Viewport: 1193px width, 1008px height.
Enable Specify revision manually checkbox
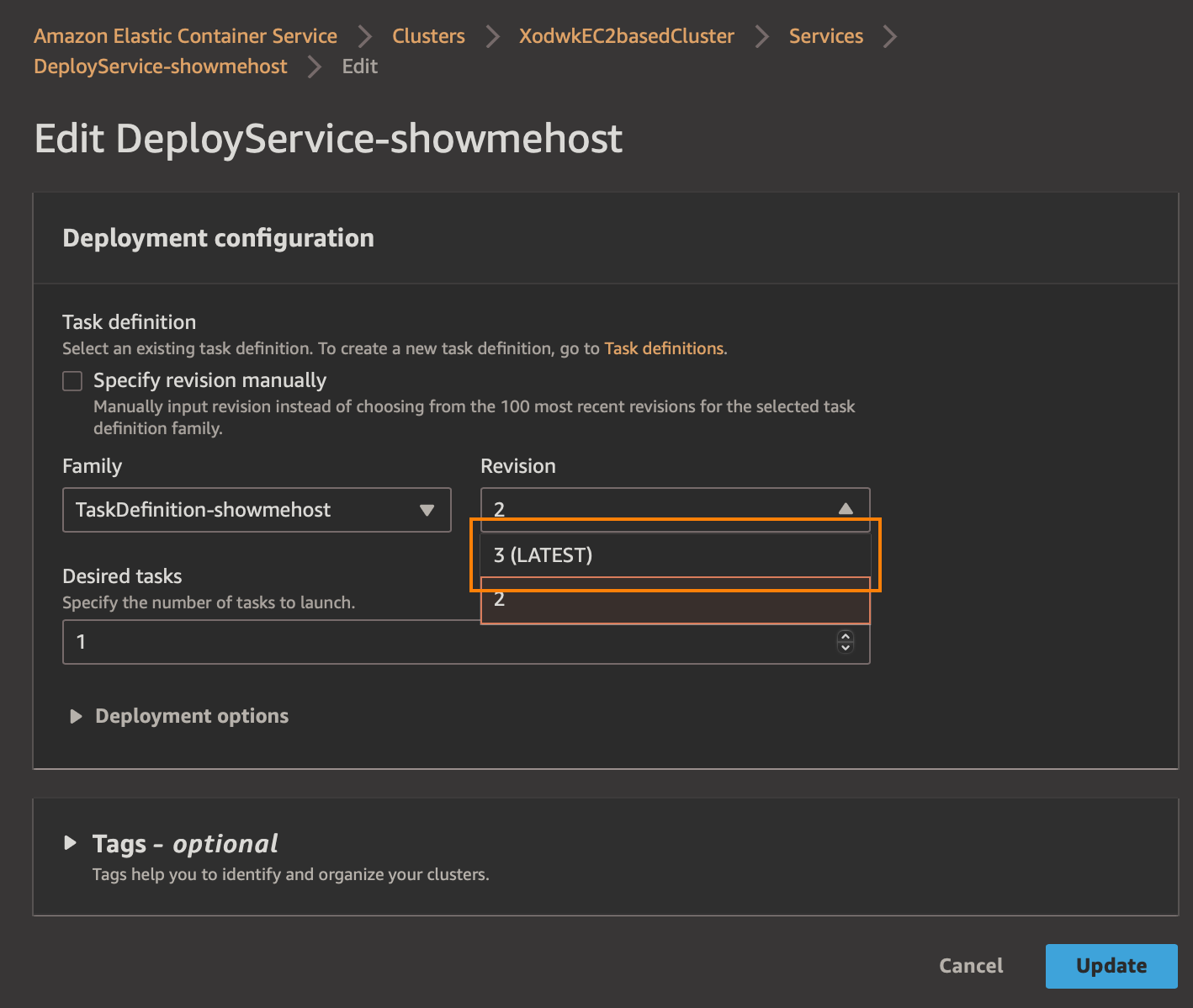tap(72, 381)
